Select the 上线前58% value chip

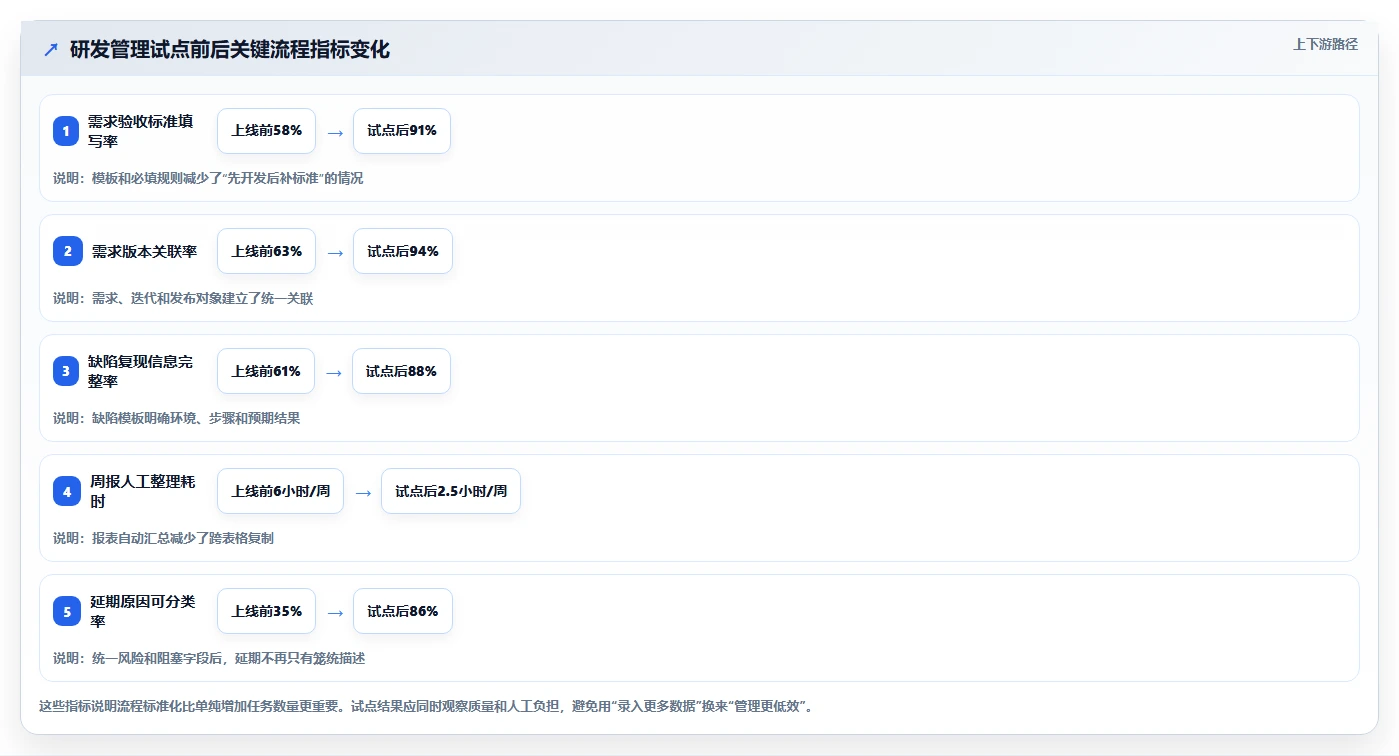266,131
